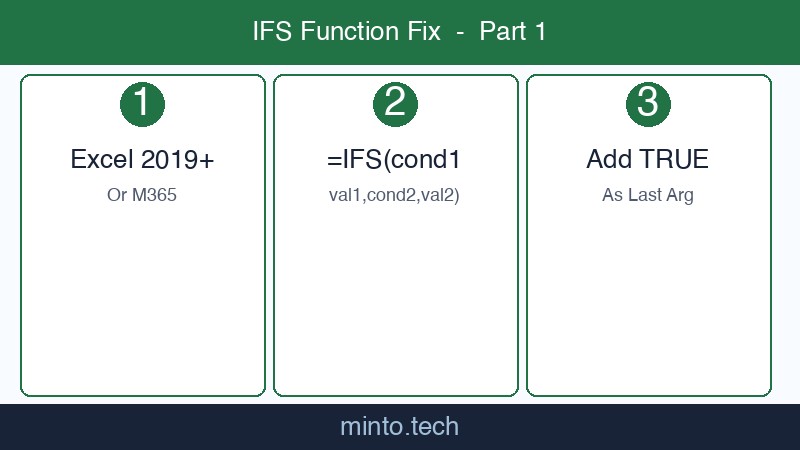Click the number 1 circle badge
The height and width of the screenshot is (450, 800).
pos(142,104)
